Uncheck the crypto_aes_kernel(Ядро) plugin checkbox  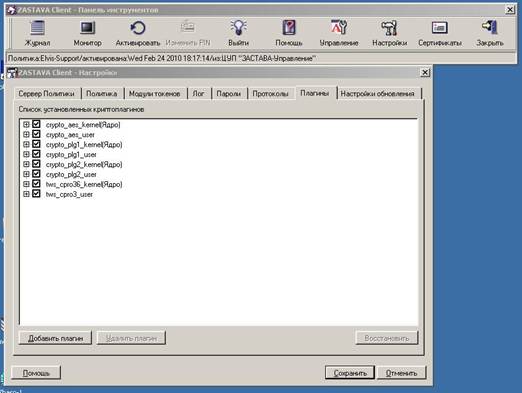coord(36,124)
